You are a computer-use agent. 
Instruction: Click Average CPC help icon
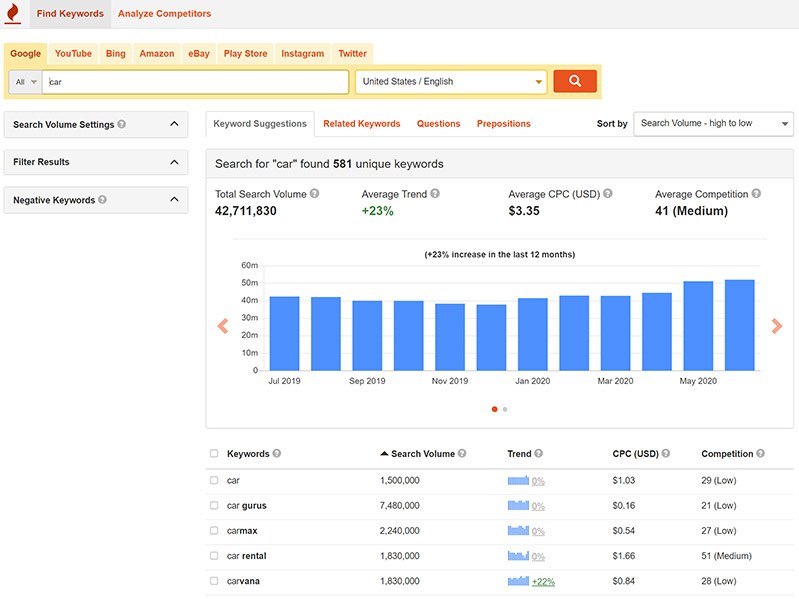click(x=607, y=194)
